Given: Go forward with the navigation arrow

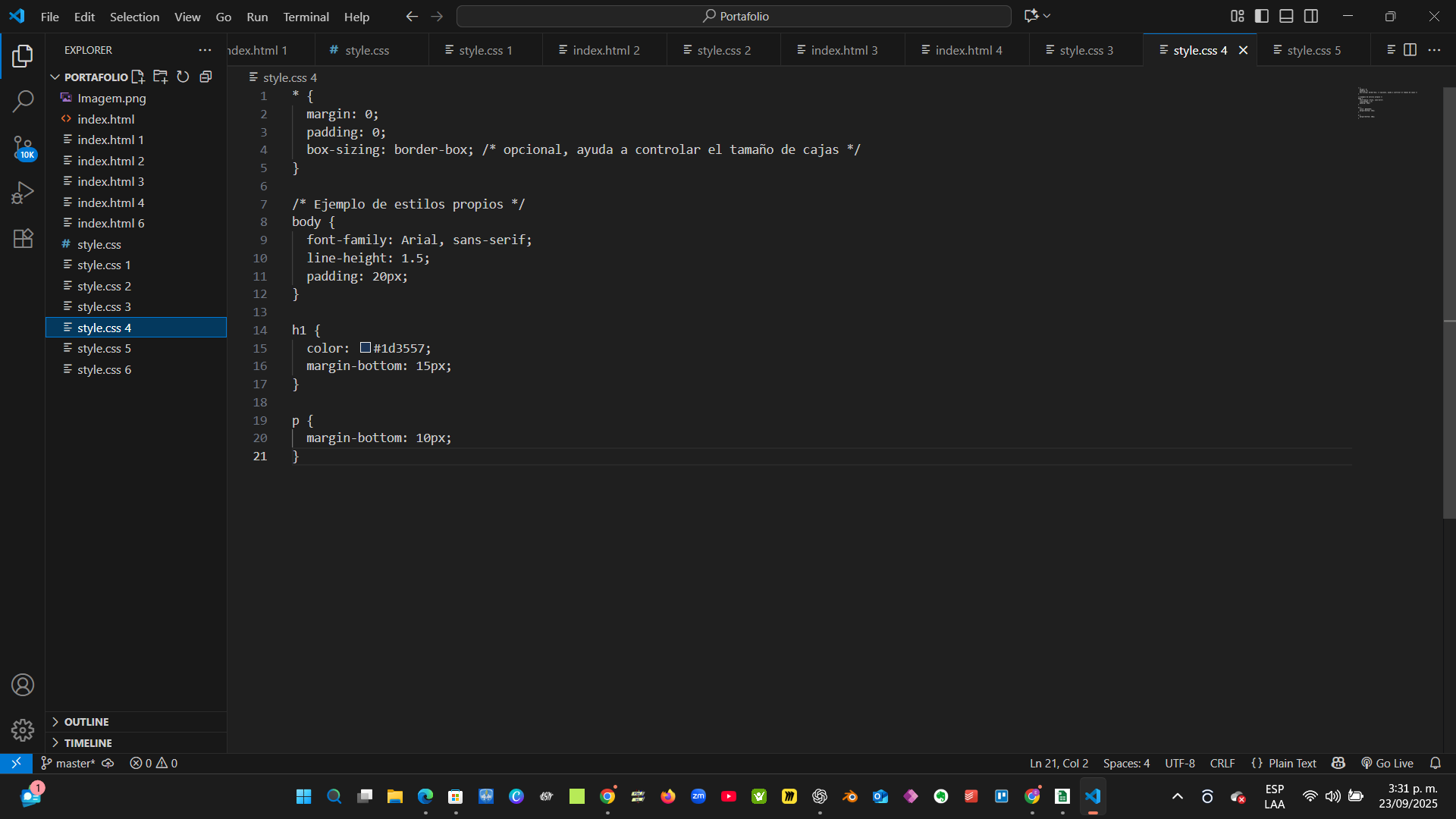Looking at the screenshot, I should (437, 16).
